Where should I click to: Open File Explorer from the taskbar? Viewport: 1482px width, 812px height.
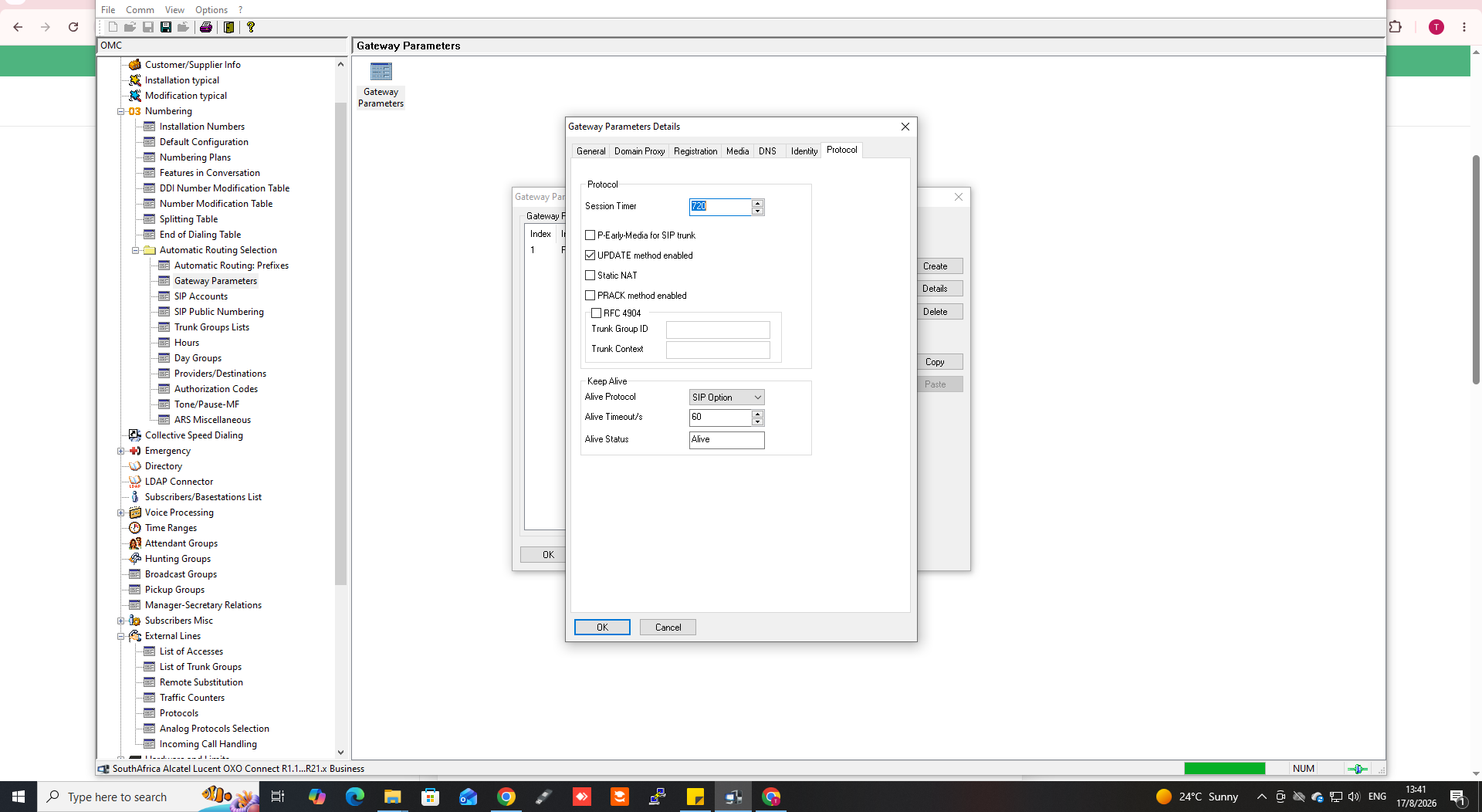(393, 797)
